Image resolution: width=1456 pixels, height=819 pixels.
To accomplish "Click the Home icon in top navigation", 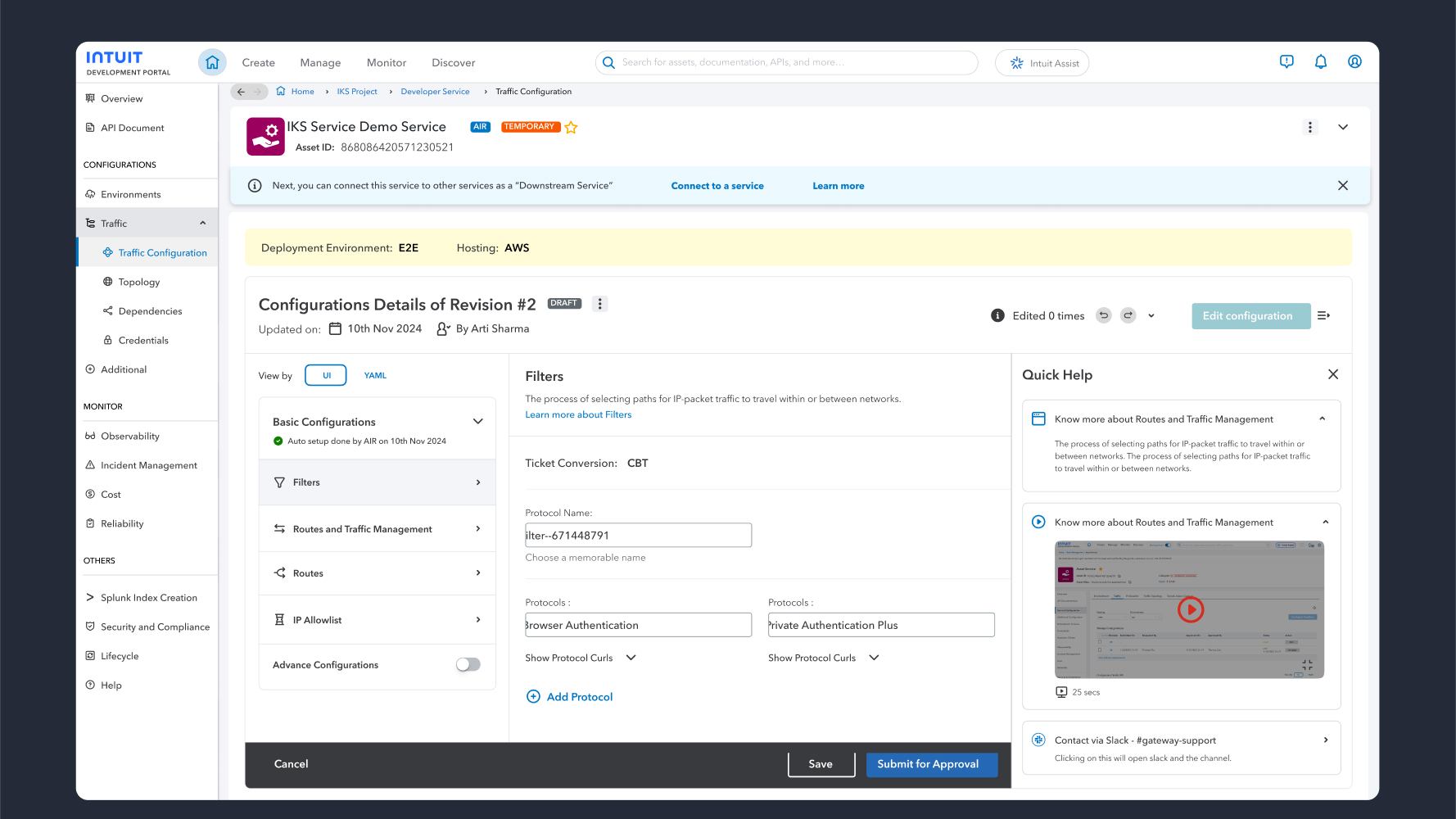I will pos(212,62).
